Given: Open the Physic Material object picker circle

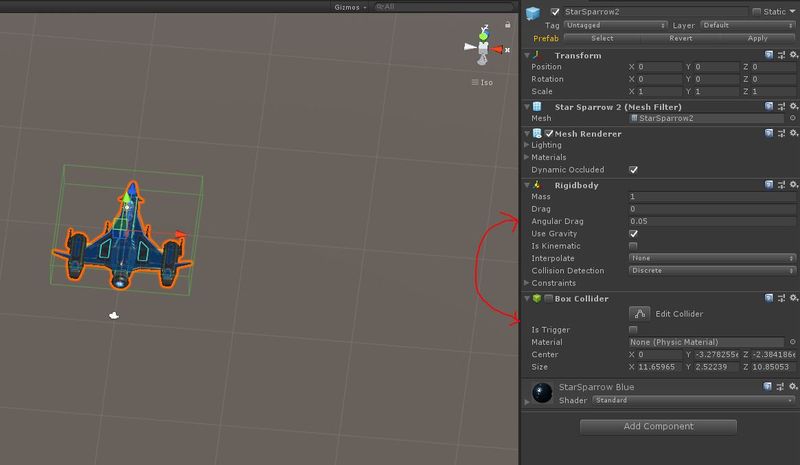Looking at the screenshot, I should pos(793,342).
